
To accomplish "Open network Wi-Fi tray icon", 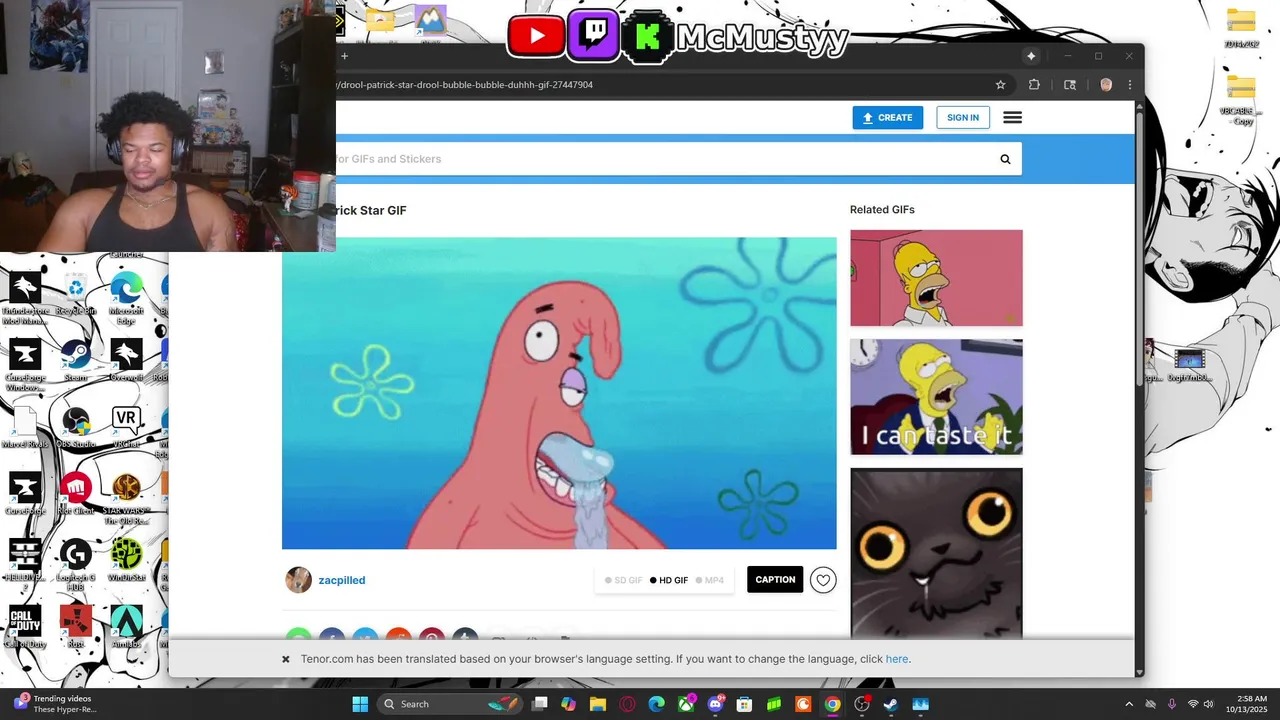I will coord(1192,704).
